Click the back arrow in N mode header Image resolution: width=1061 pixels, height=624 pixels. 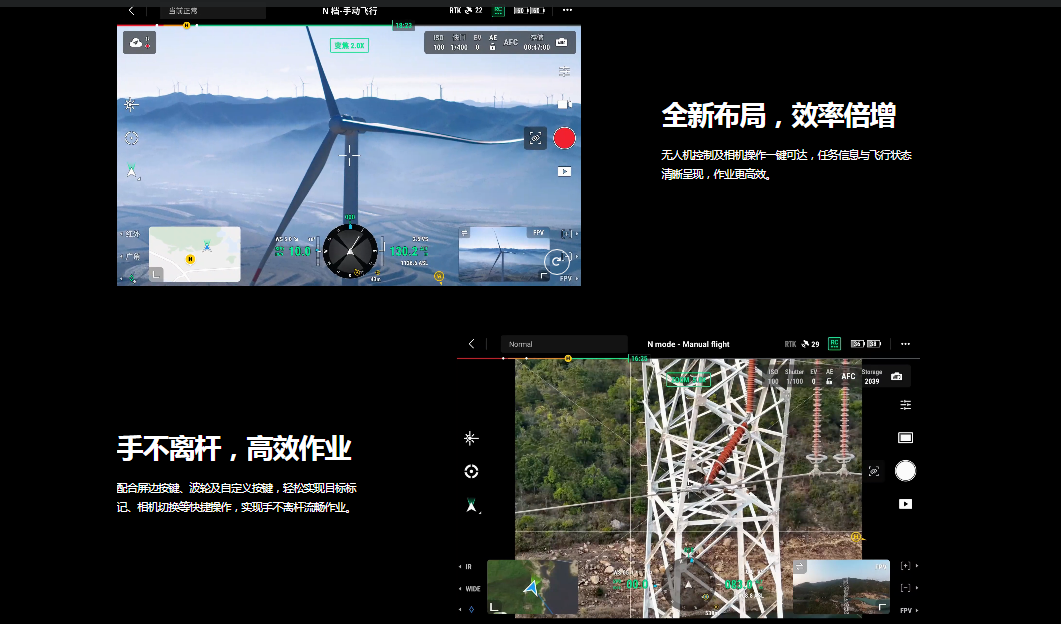(472, 344)
